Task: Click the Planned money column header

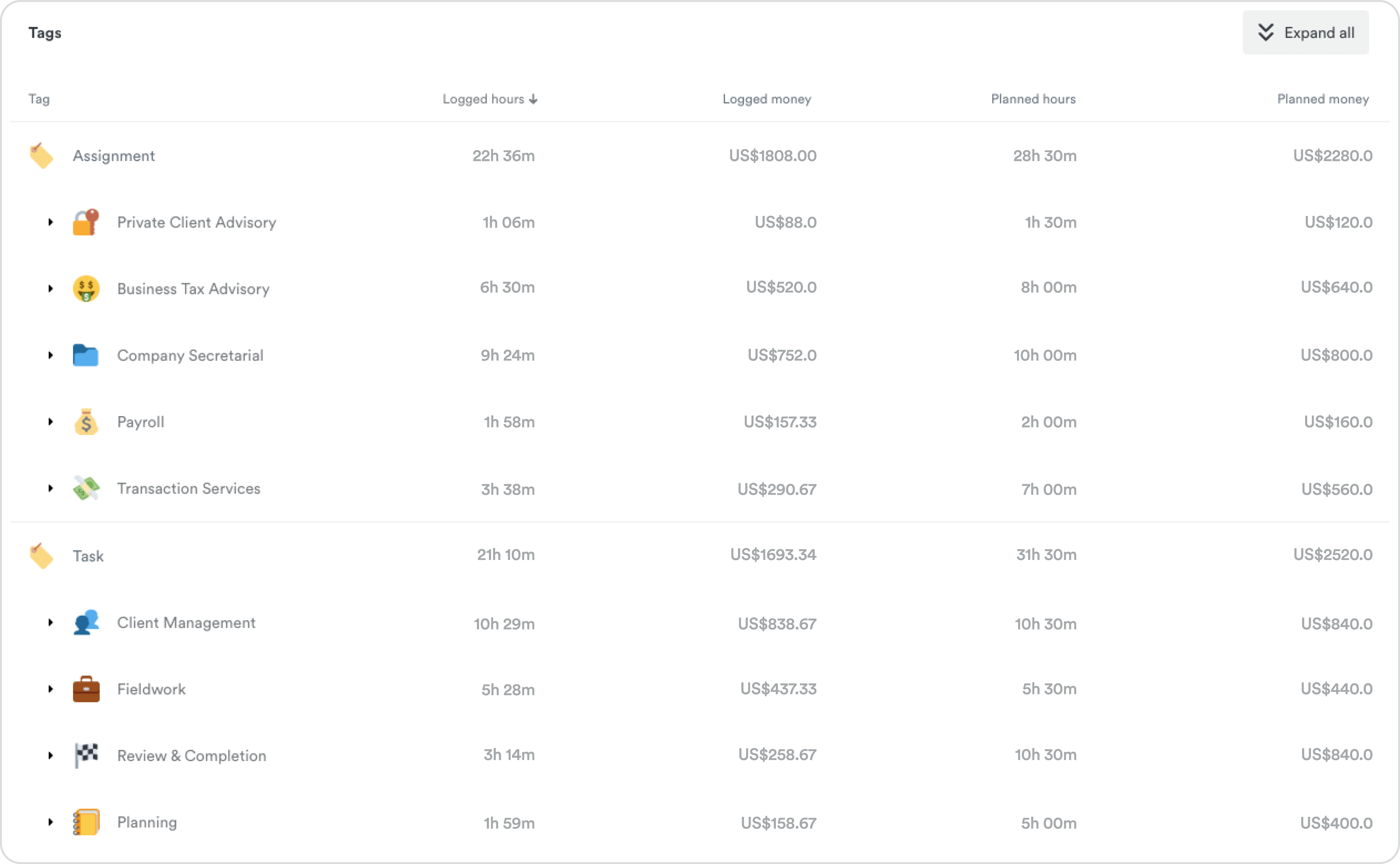Action: coord(1322,99)
